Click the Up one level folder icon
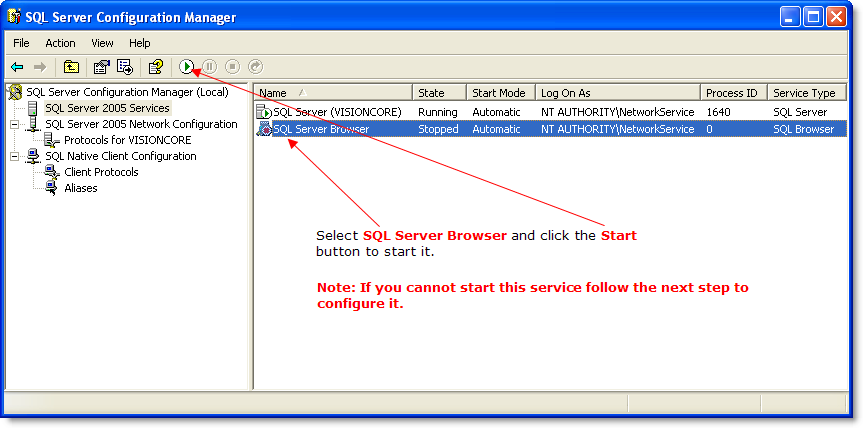 (x=71, y=67)
